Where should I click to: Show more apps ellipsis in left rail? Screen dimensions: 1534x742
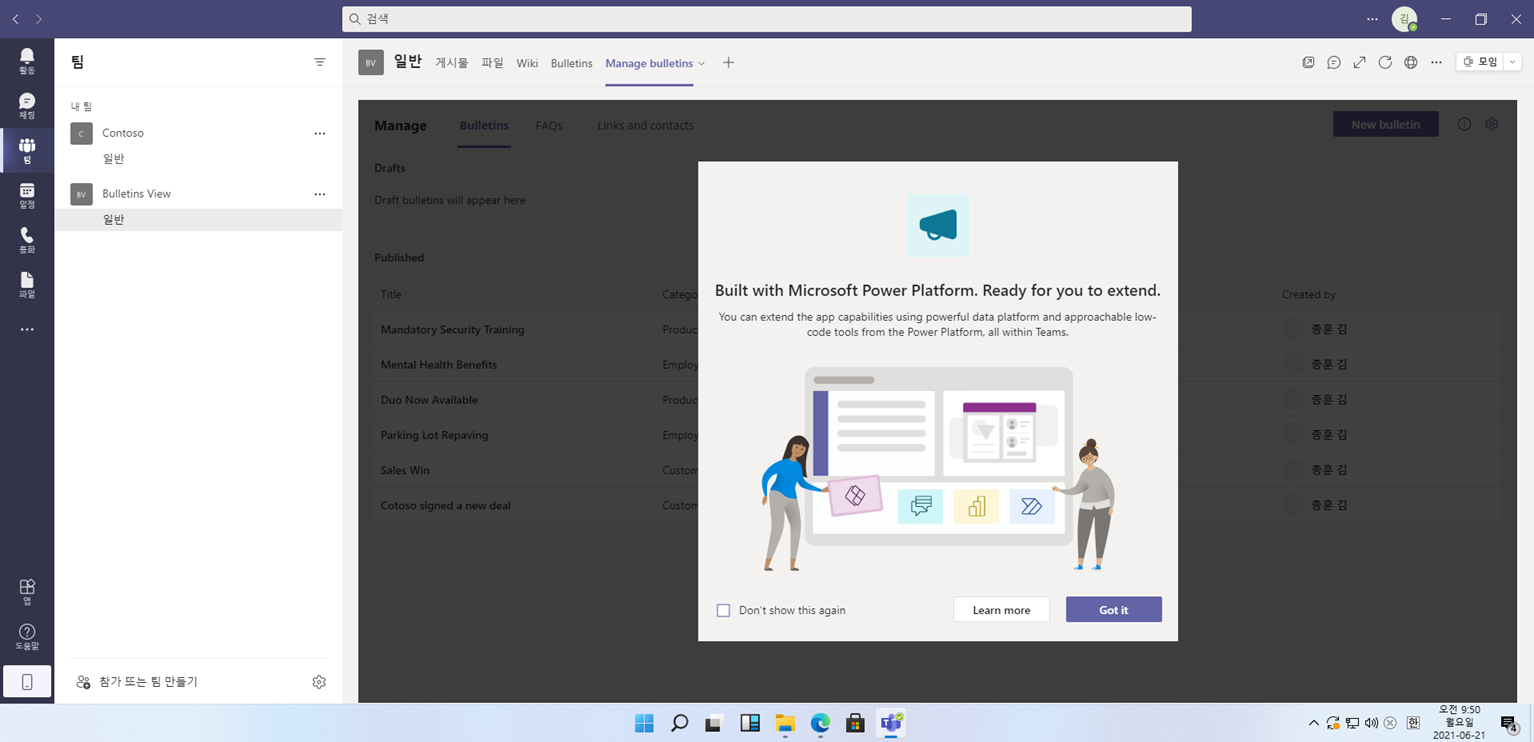27,329
